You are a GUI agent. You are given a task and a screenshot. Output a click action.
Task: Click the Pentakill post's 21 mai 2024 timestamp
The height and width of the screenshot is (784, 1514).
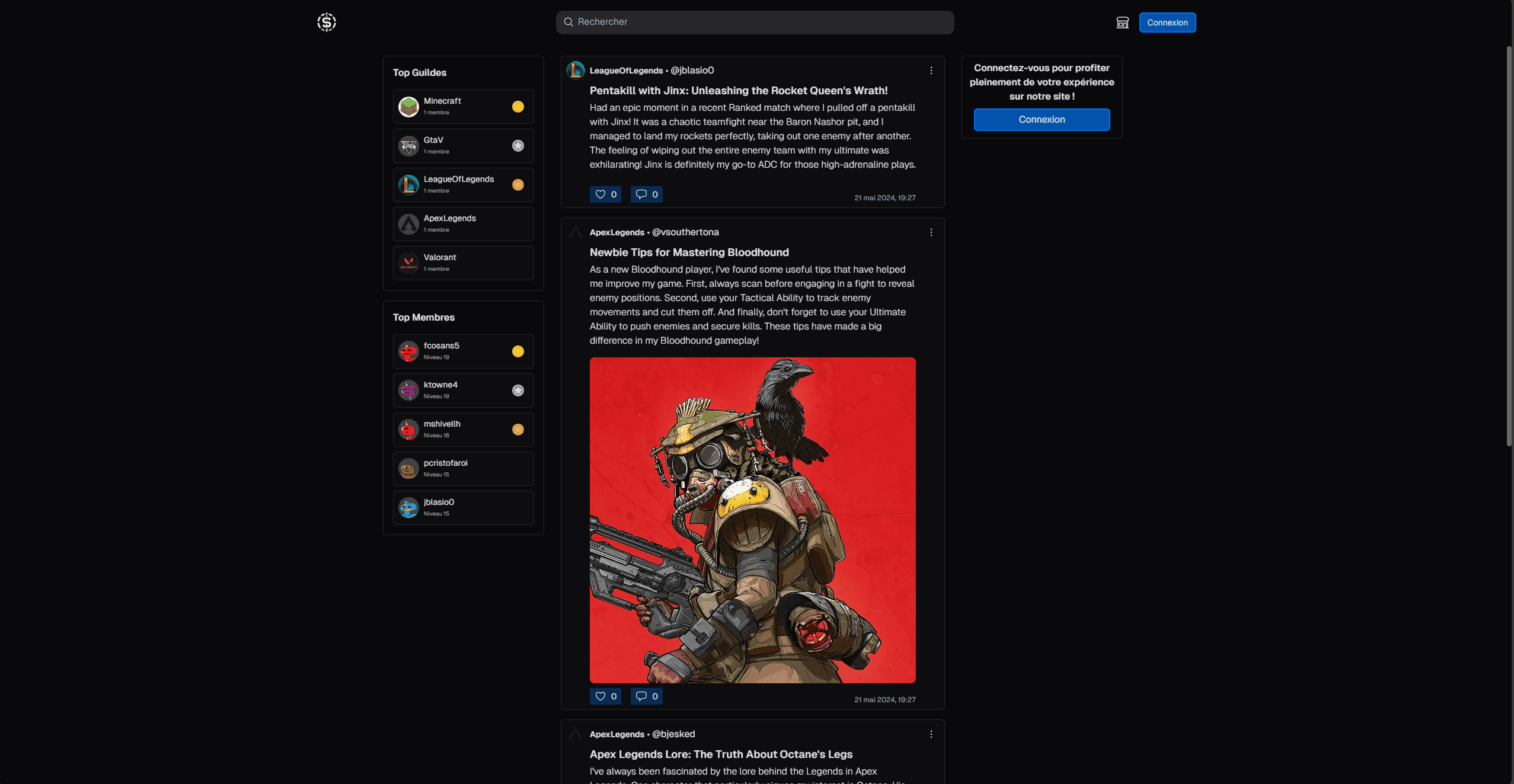884,198
